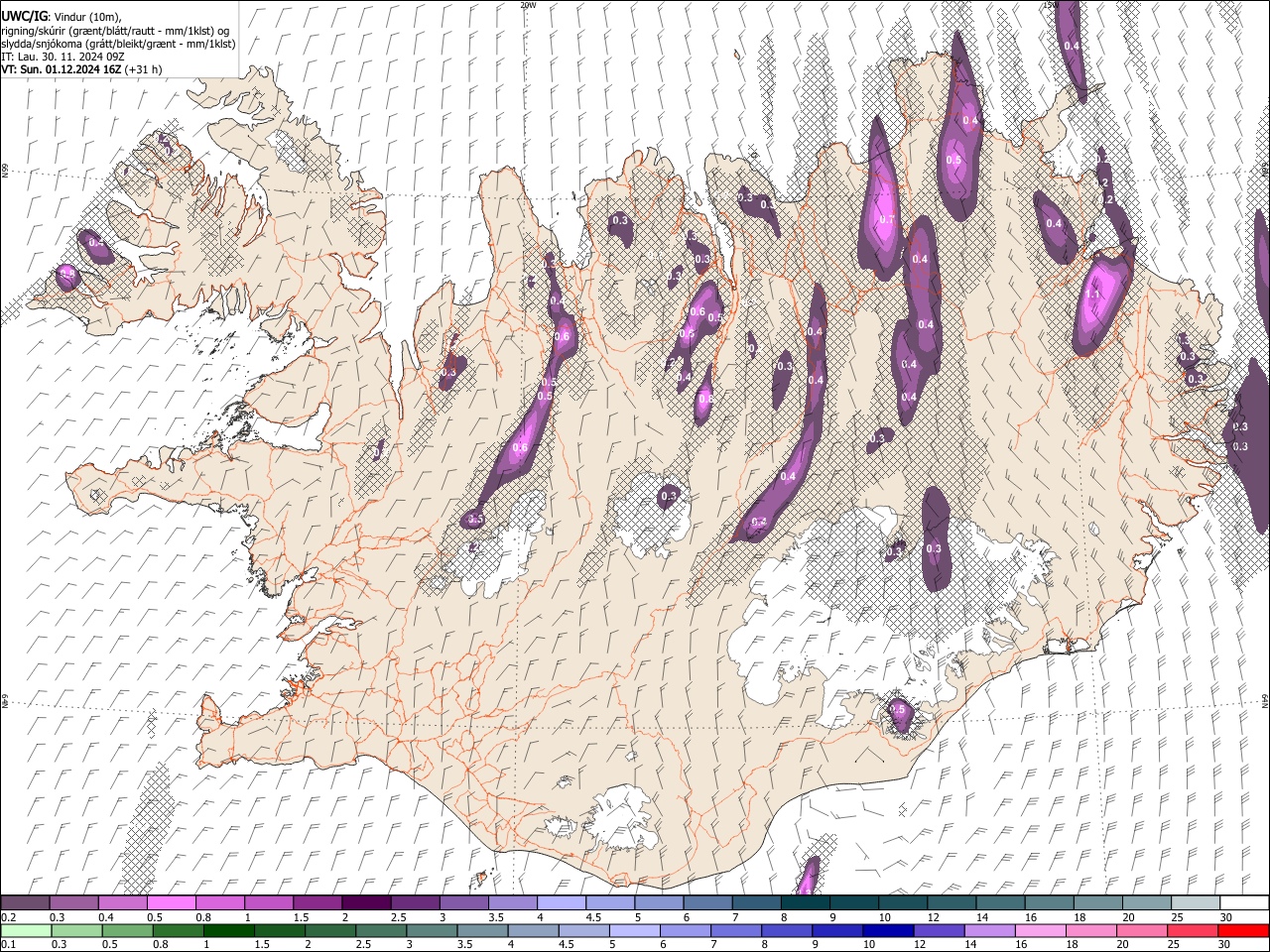Click the "4.5" label on the upper color scale
This screenshot has width=1270, height=952.
tap(593, 917)
